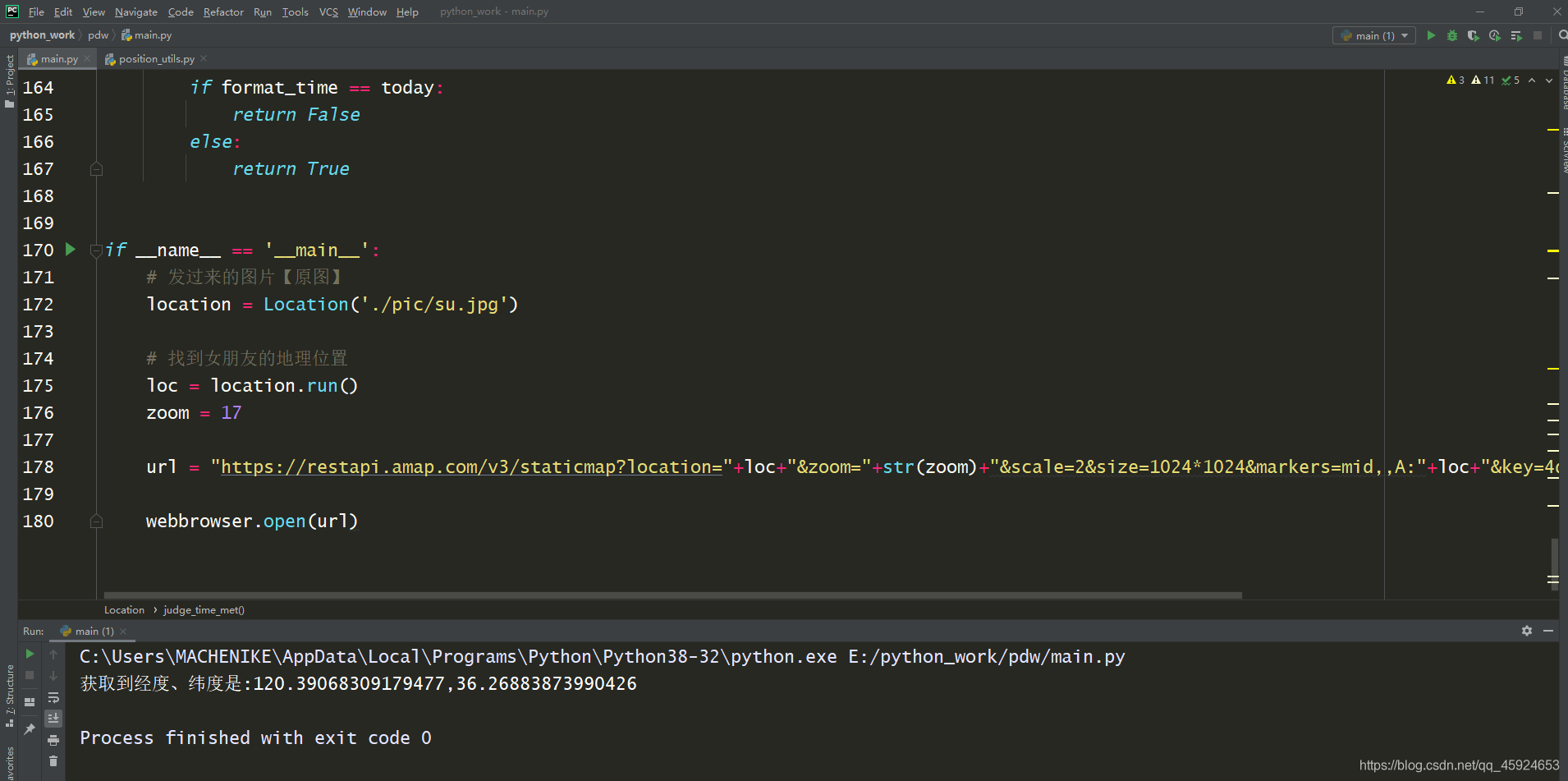Toggle scroll to end in console
This screenshot has height=781, width=1568.
(x=53, y=719)
